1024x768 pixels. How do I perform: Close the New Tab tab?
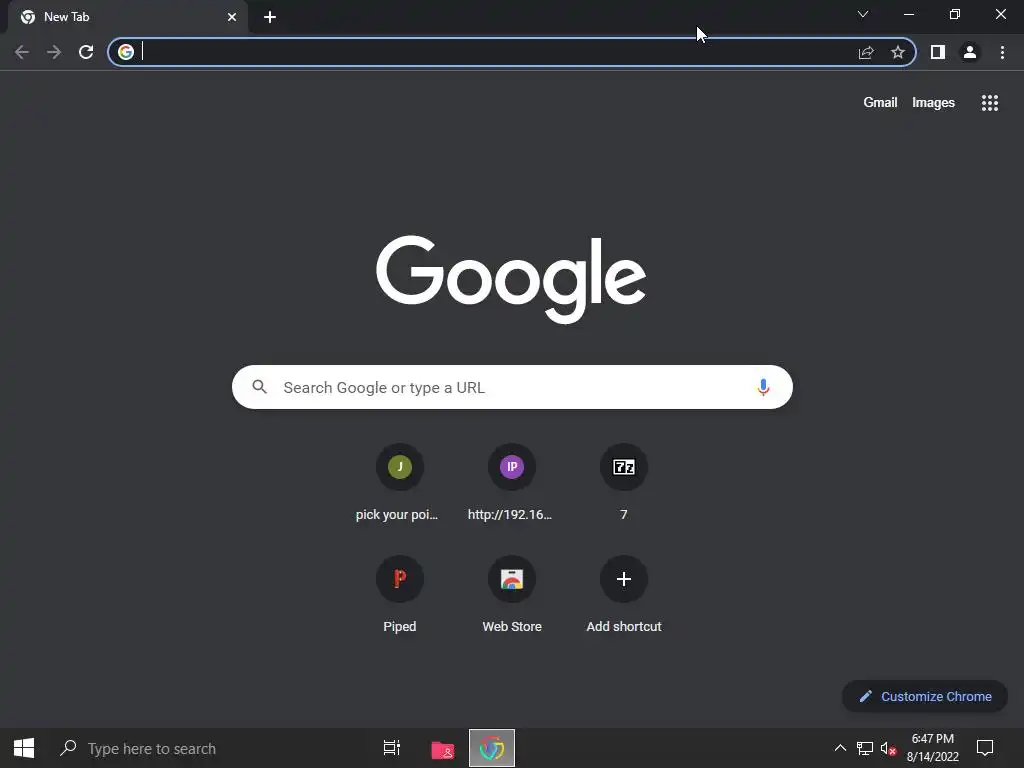pyautogui.click(x=232, y=17)
